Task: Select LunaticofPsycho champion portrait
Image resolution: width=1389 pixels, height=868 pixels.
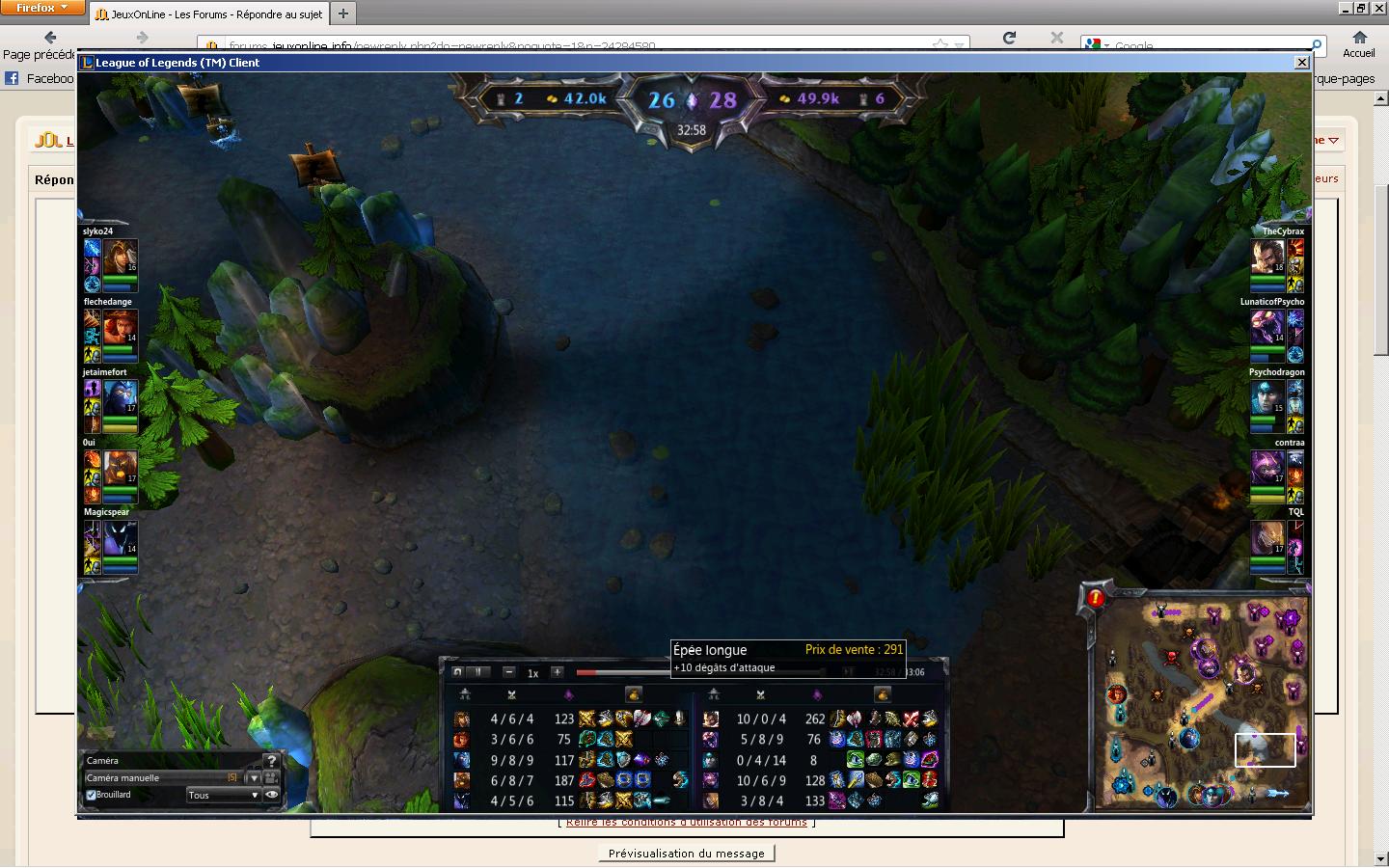Action: (1268, 327)
